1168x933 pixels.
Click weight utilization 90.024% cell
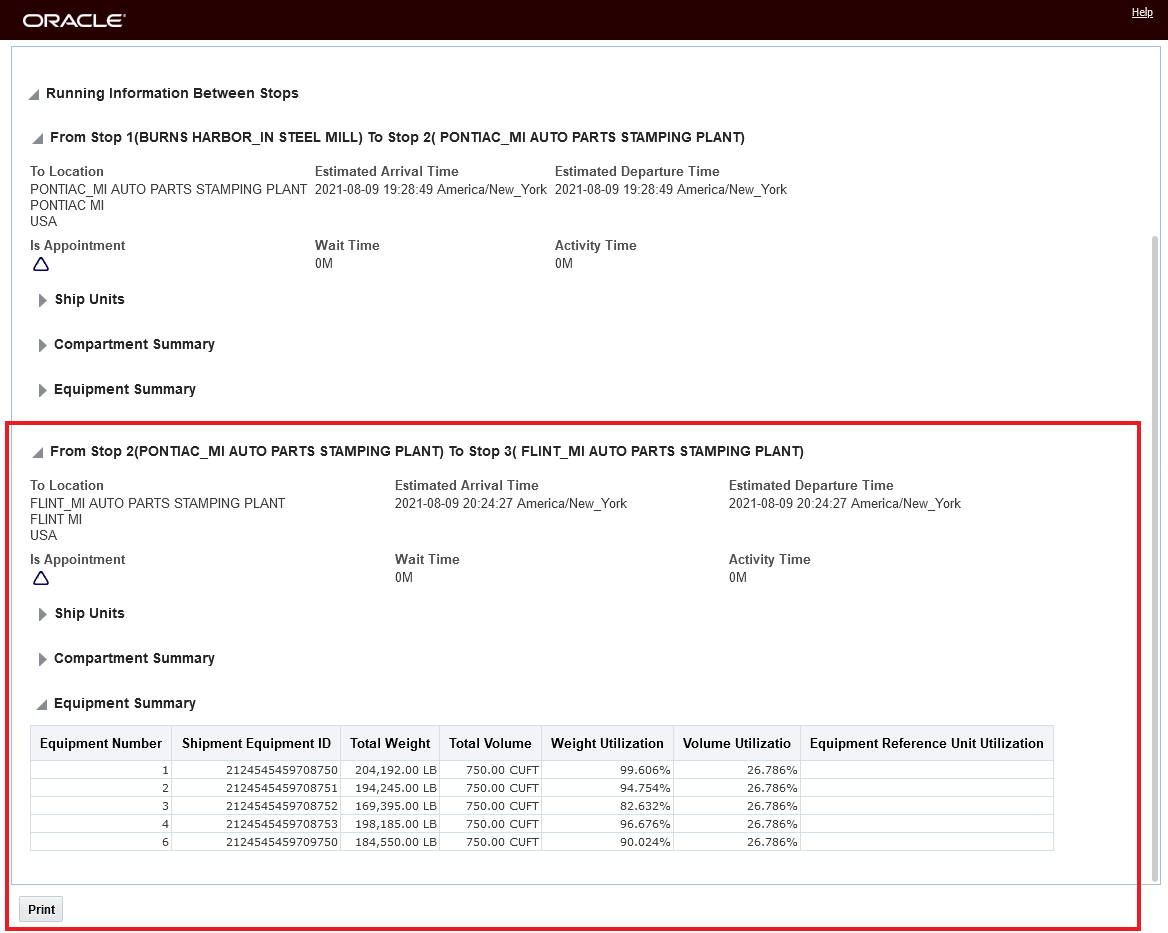[608, 841]
